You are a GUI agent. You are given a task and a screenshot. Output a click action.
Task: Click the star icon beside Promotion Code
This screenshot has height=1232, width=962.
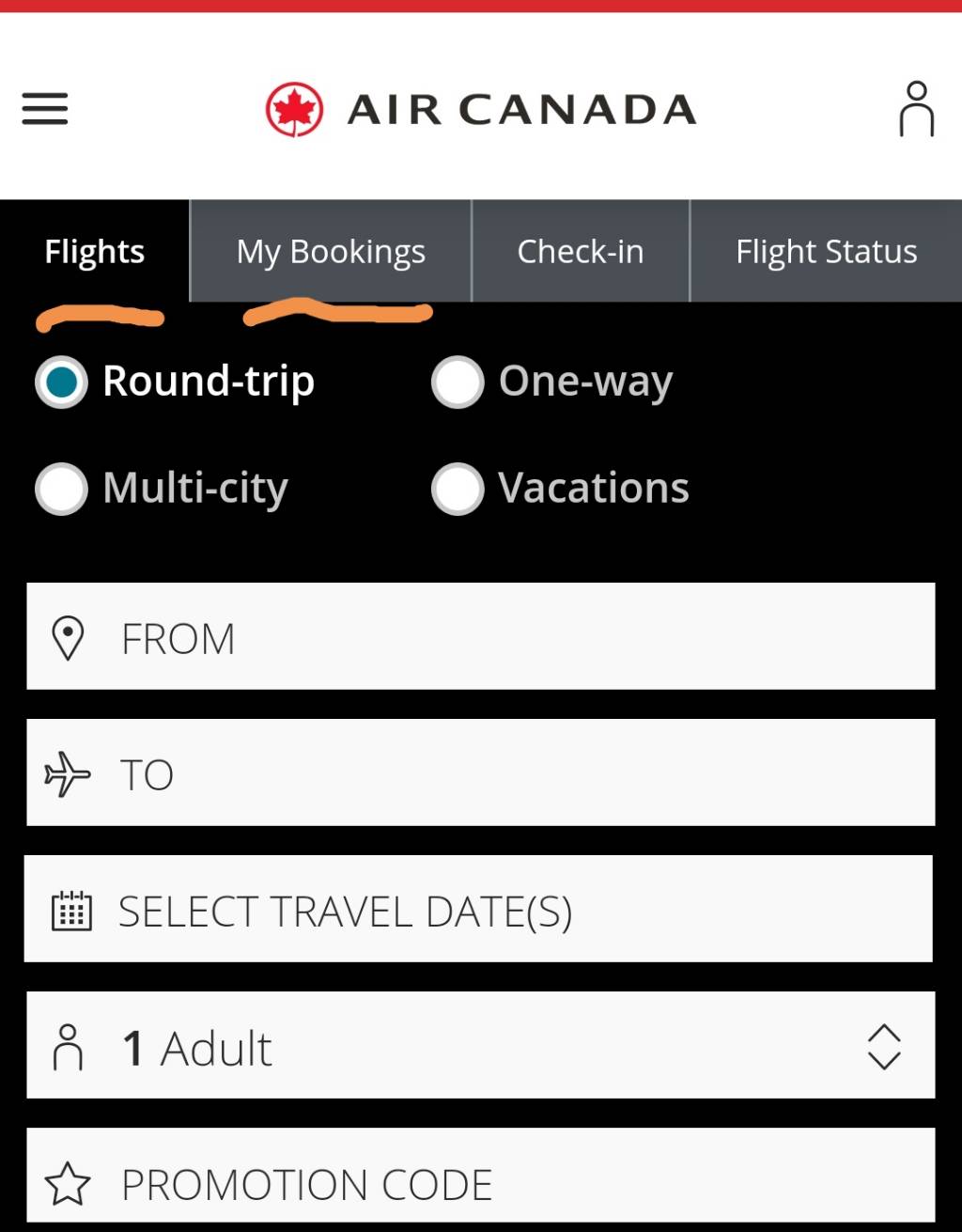(x=69, y=1183)
